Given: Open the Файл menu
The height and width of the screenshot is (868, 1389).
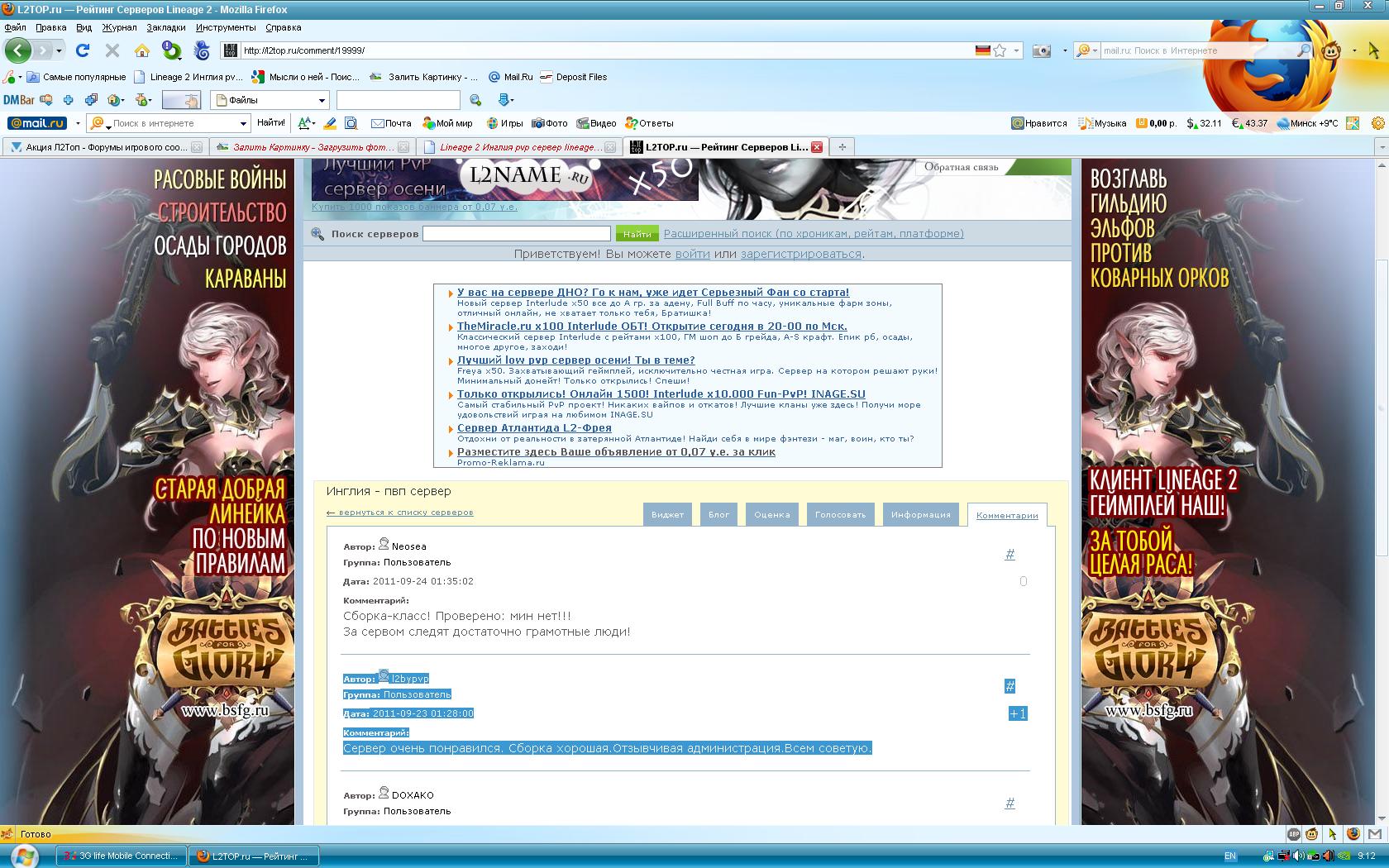Looking at the screenshot, I should [15, 27].
